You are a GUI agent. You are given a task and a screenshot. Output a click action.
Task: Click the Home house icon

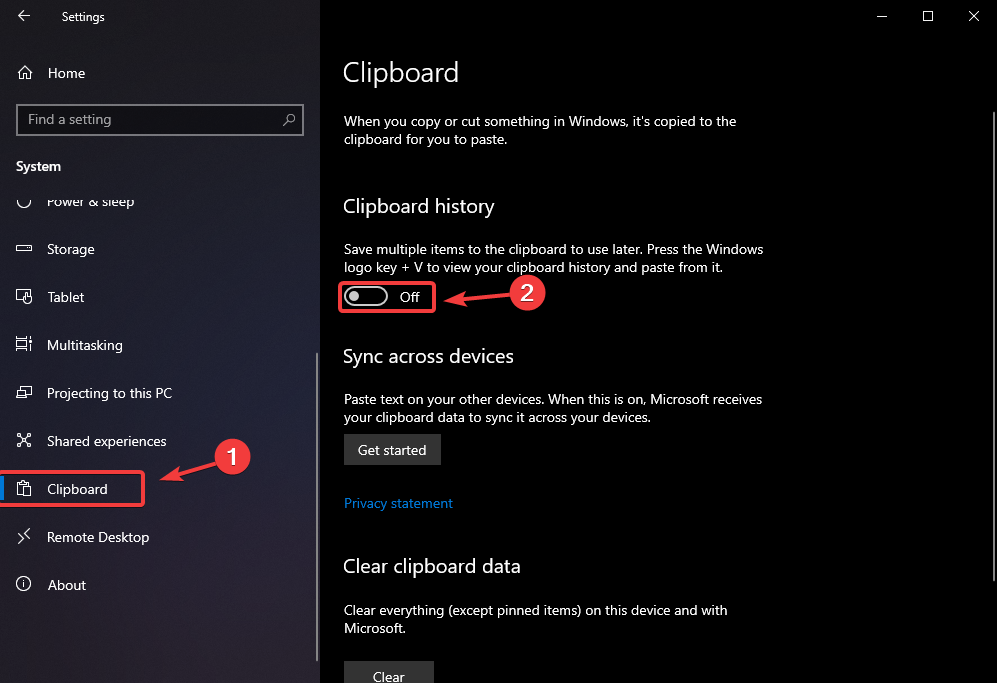23,73
